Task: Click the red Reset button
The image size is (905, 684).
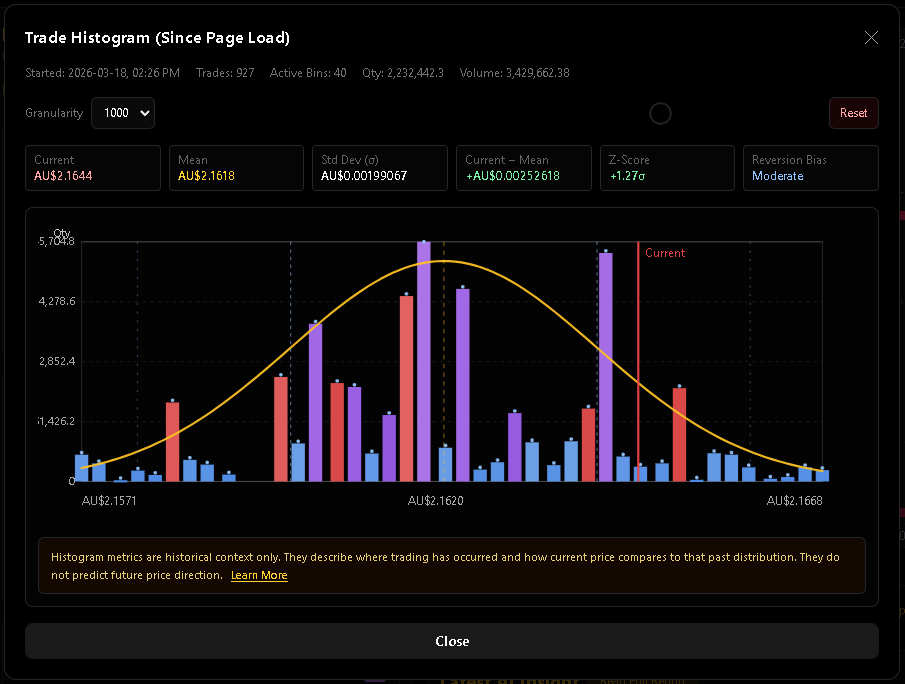Action: pyautogui.click(x=854, y=113)
